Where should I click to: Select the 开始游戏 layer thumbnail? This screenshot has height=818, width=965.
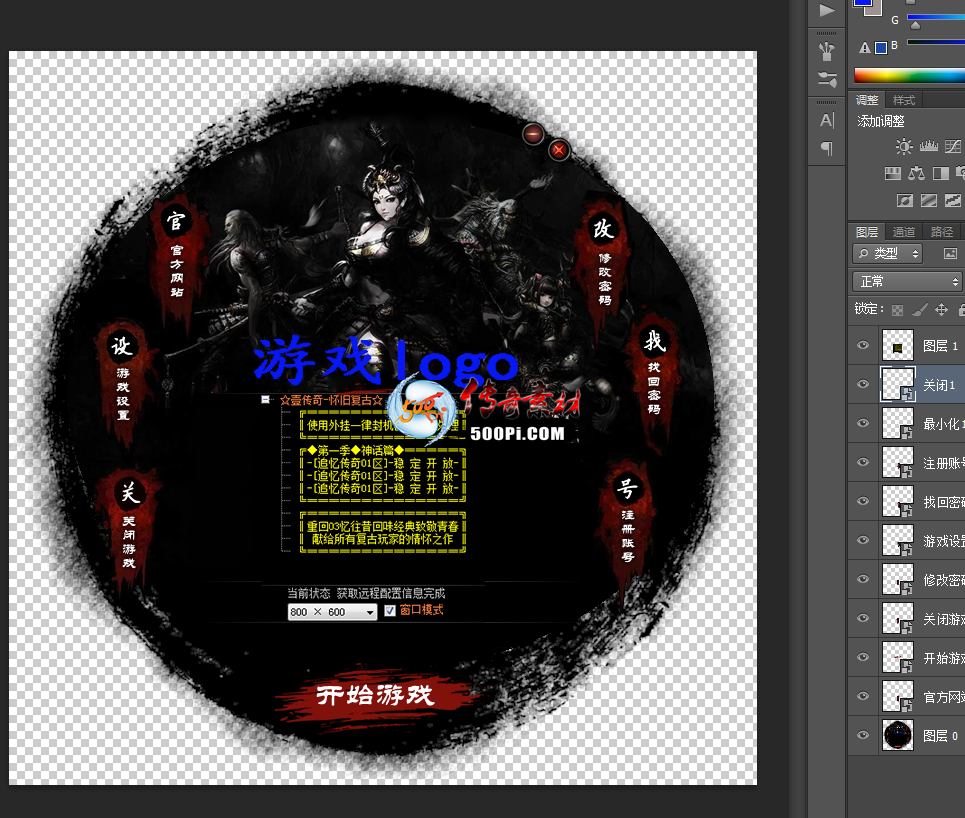tap(898, 657)
